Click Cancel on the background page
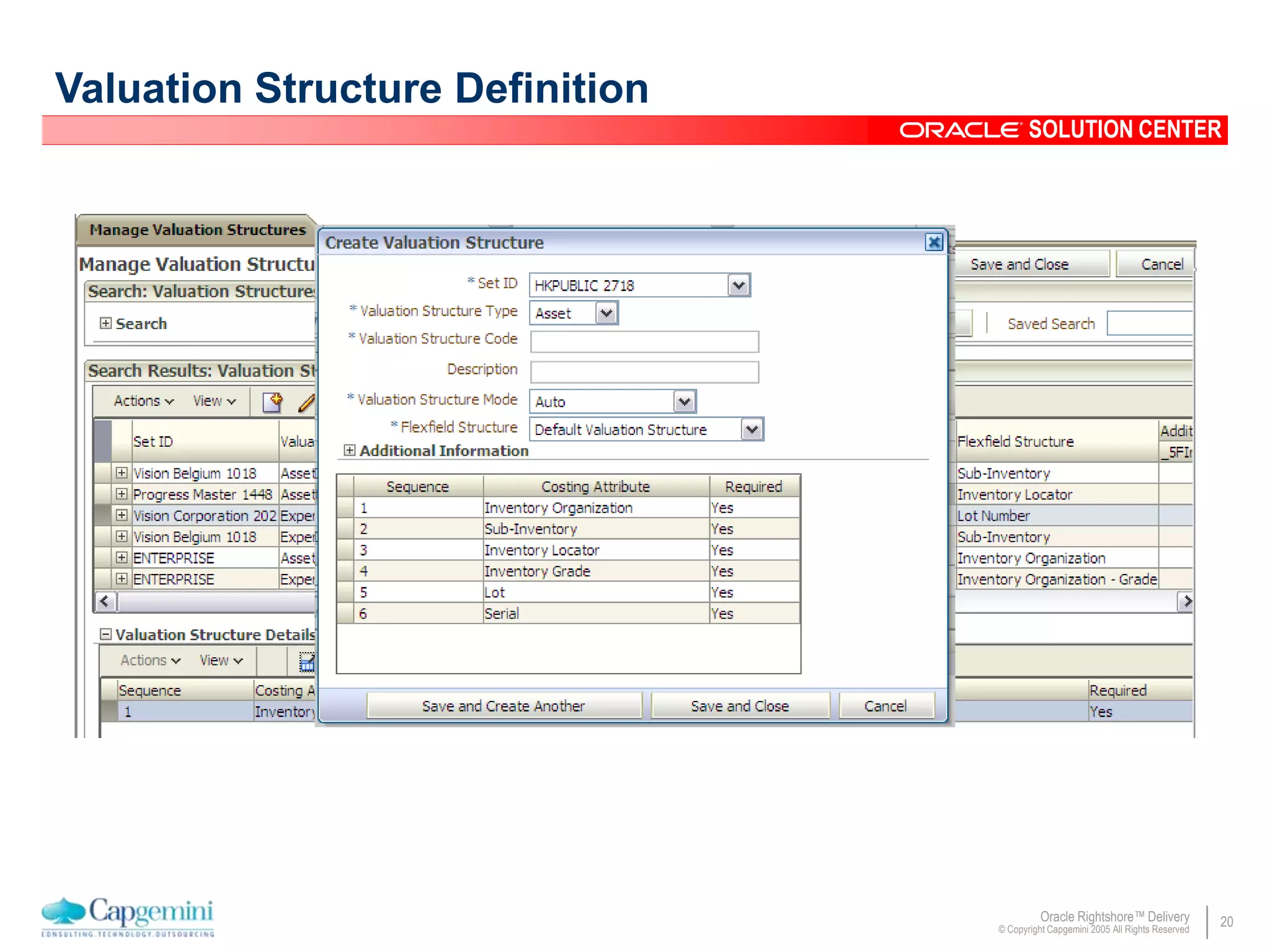 (1156, 264)
